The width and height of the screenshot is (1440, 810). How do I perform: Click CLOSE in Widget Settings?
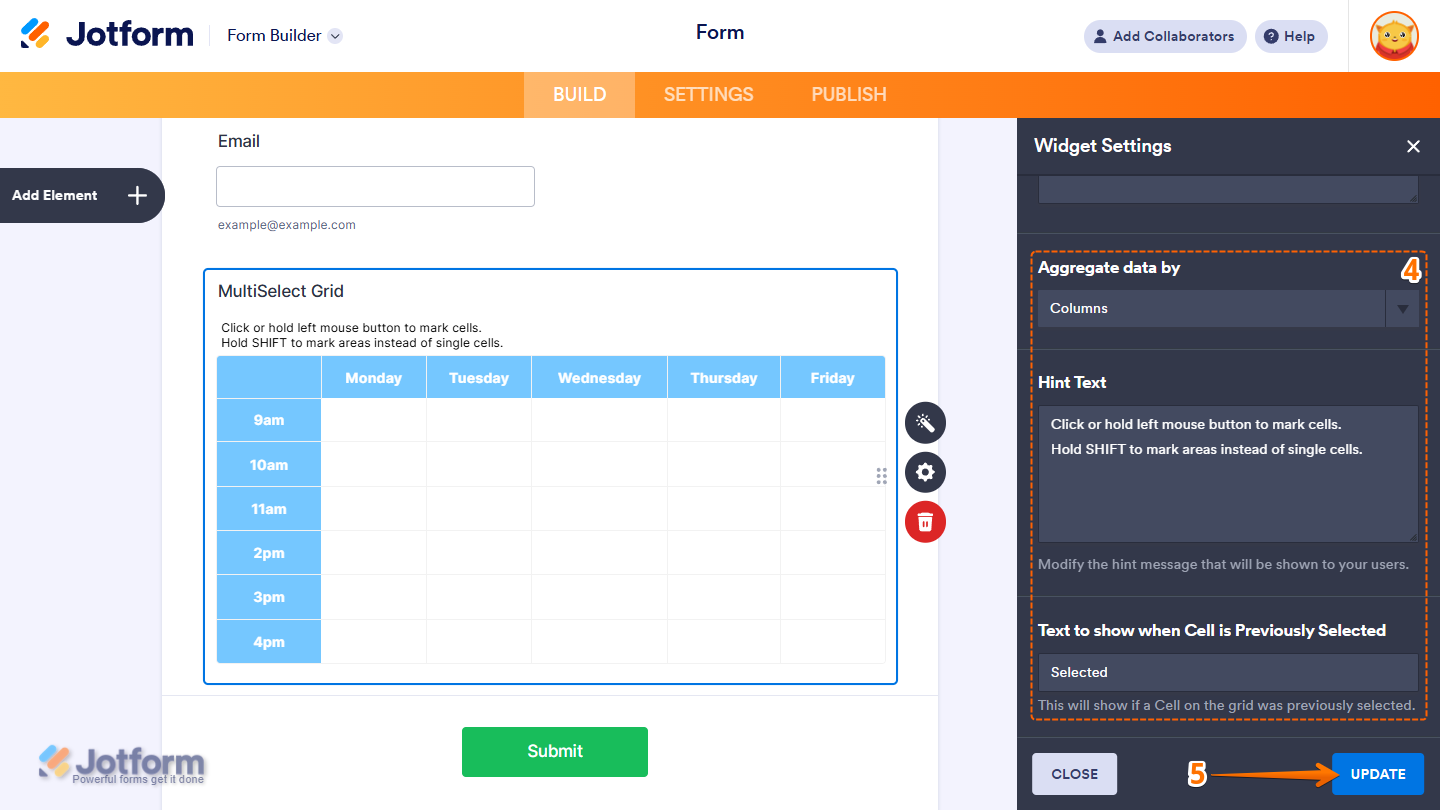(1074, 773)
